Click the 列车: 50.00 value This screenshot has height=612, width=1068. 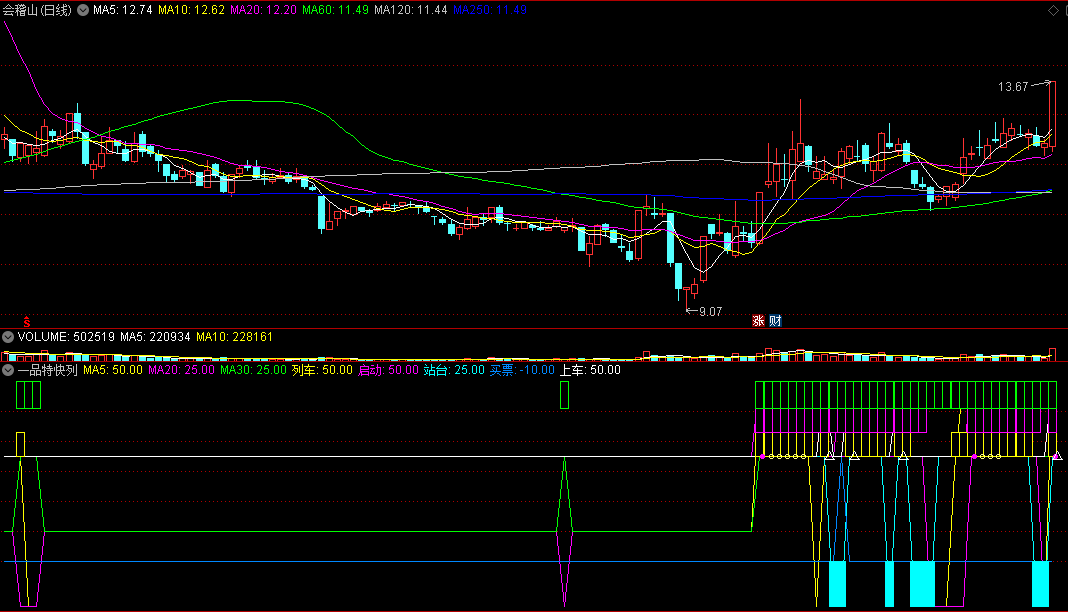point(322,370)
